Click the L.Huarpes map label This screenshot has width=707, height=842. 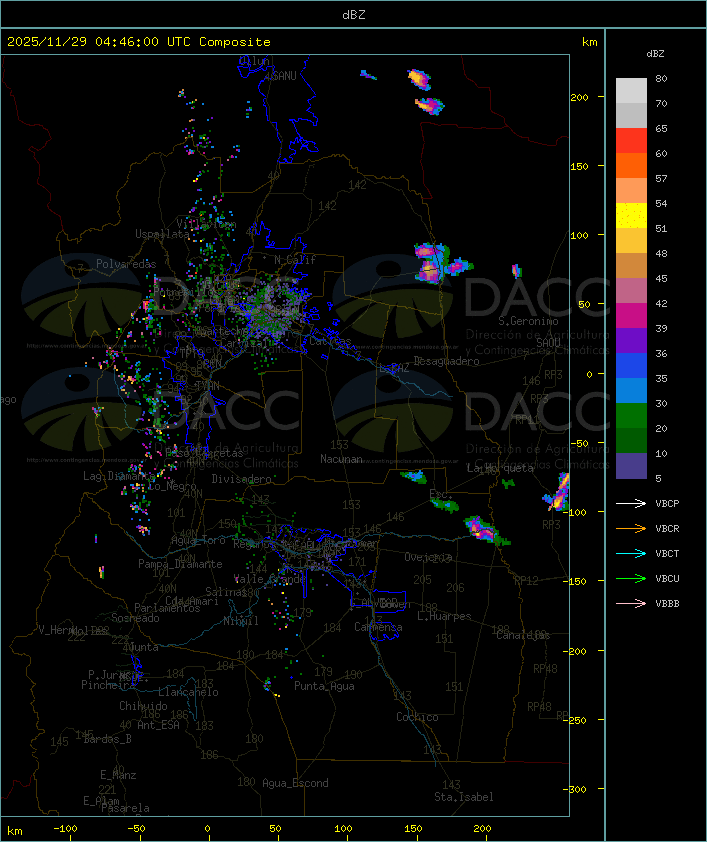[444, 616]
